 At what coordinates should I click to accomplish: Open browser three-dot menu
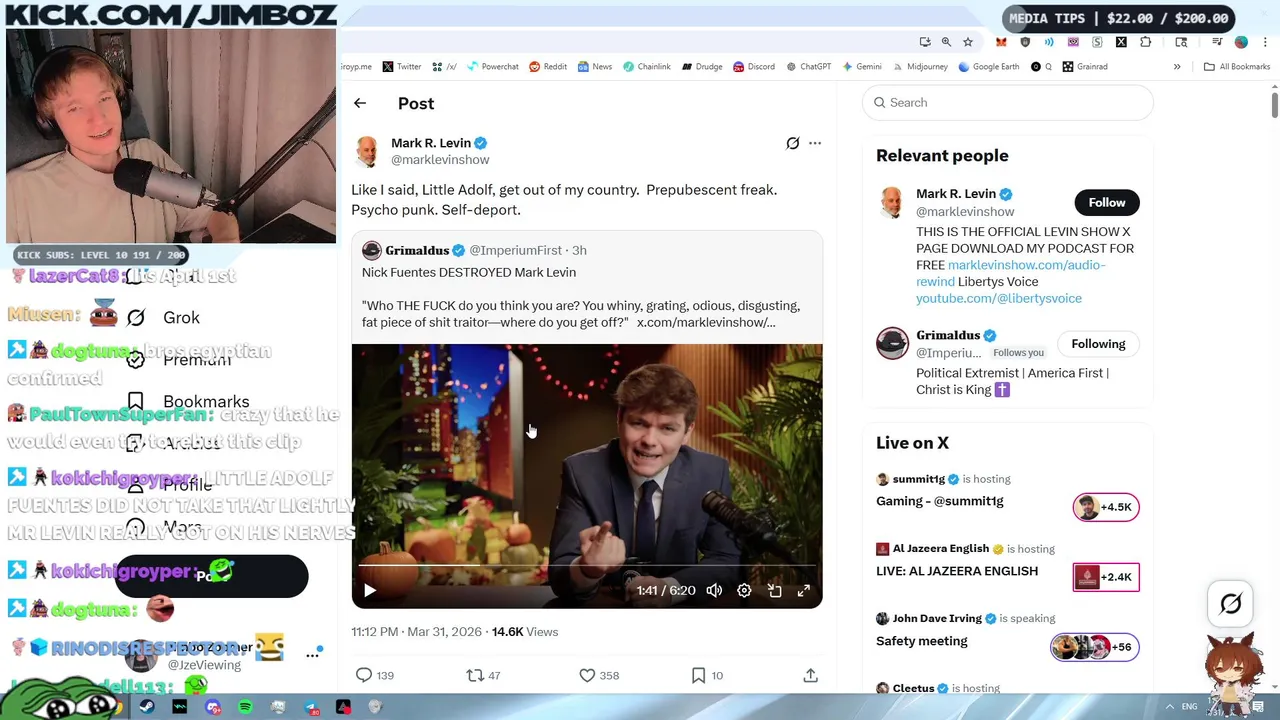1265,42
